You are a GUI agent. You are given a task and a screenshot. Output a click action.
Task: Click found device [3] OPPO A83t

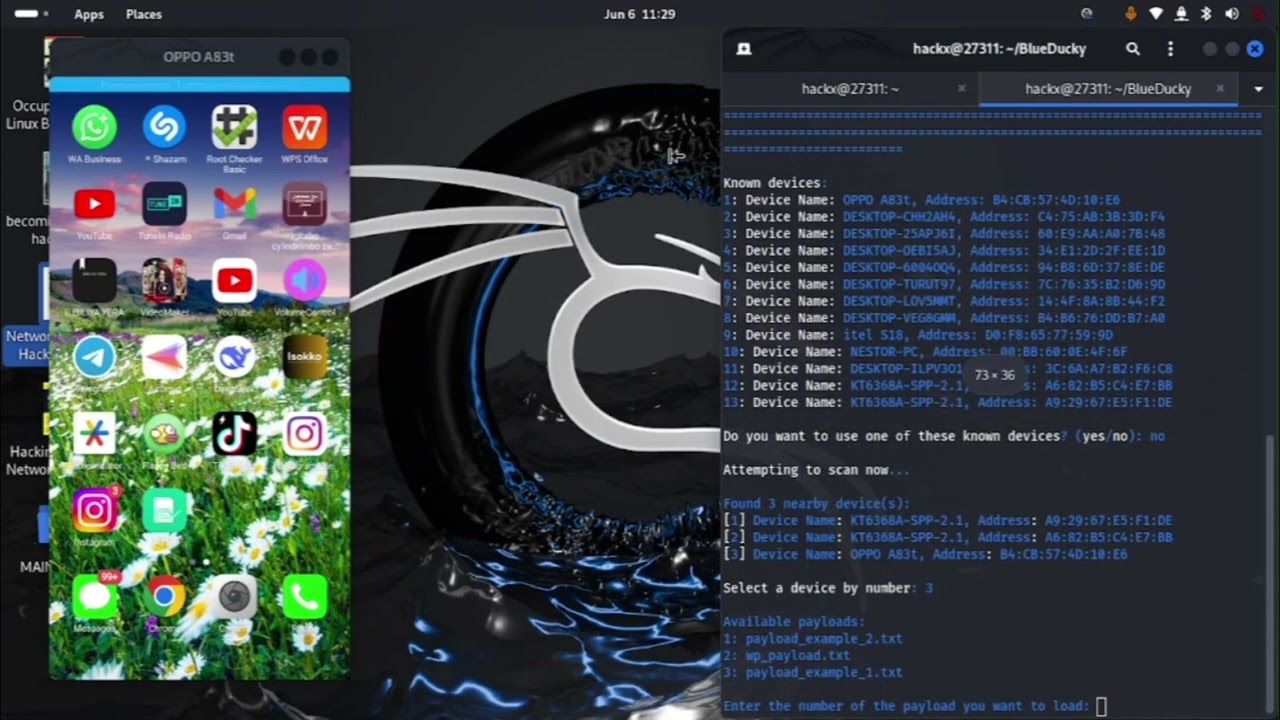coord(925,554)
